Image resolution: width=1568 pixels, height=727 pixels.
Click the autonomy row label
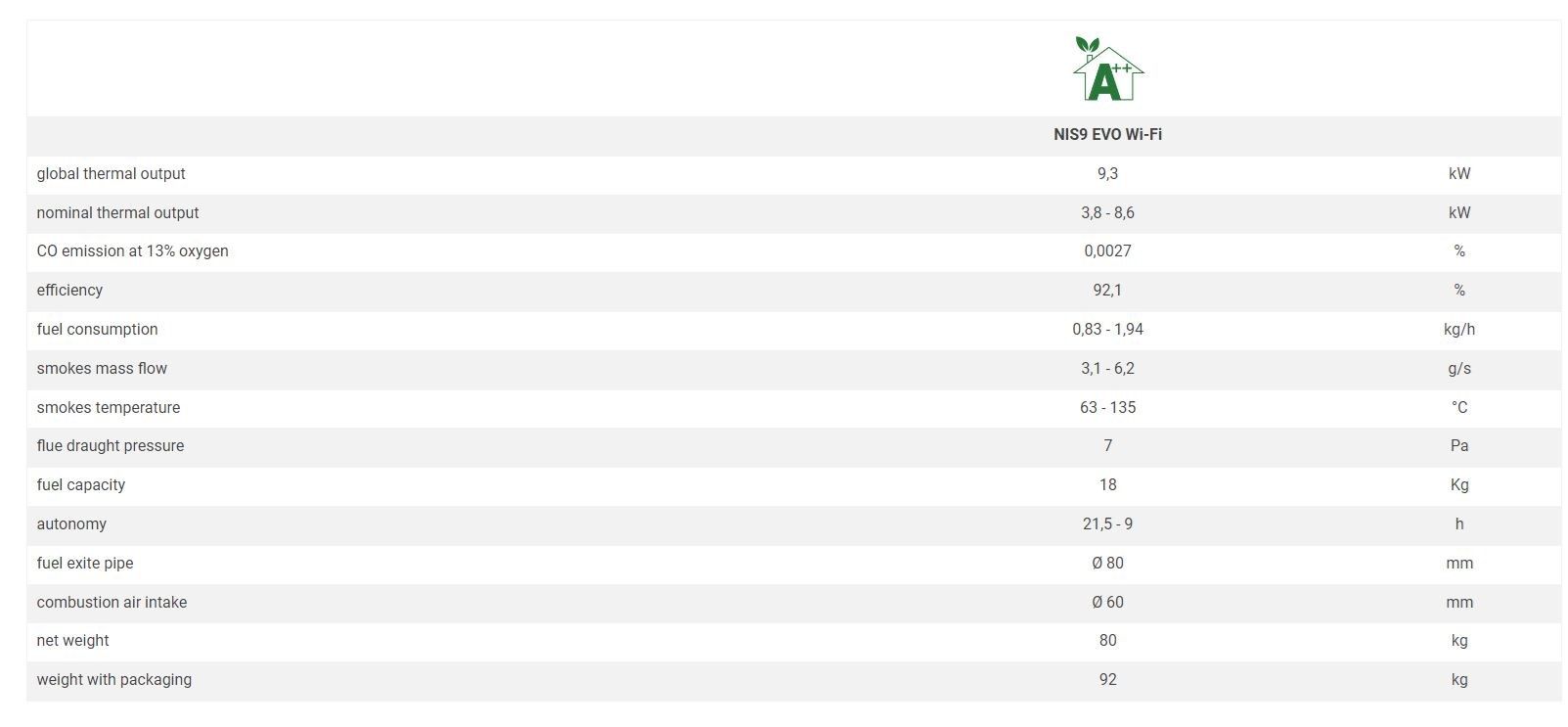tap(71, 524)
